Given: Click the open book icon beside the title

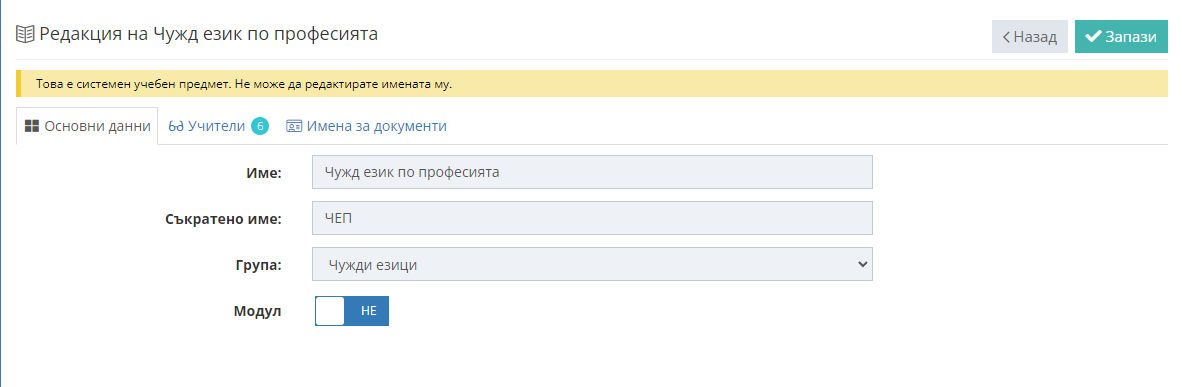Looking at the screenshot, I should point(25,35).
